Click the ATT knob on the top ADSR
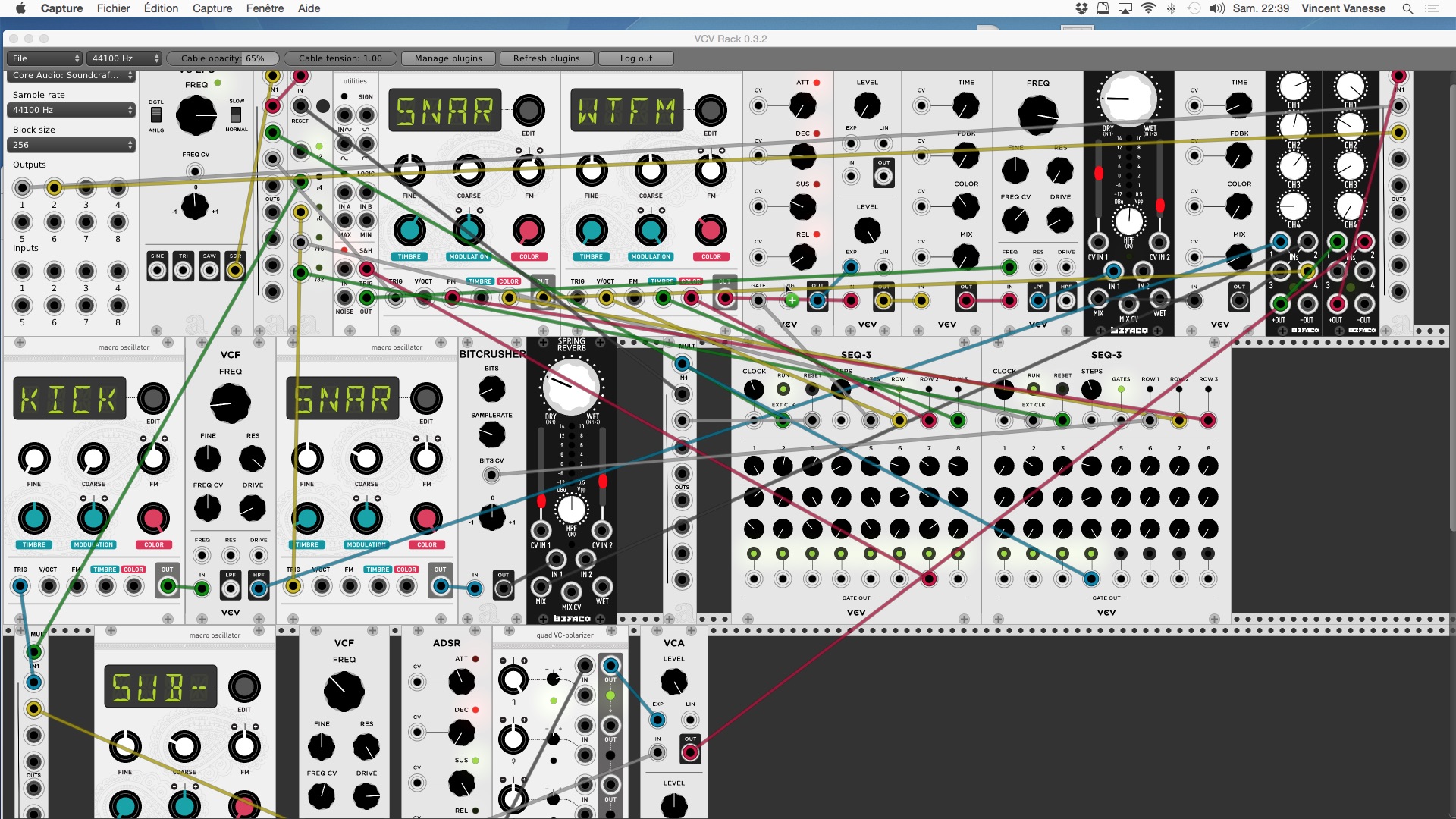Image resolution: width=1456 pixels, height=819 pixels. tap(803, 105)
